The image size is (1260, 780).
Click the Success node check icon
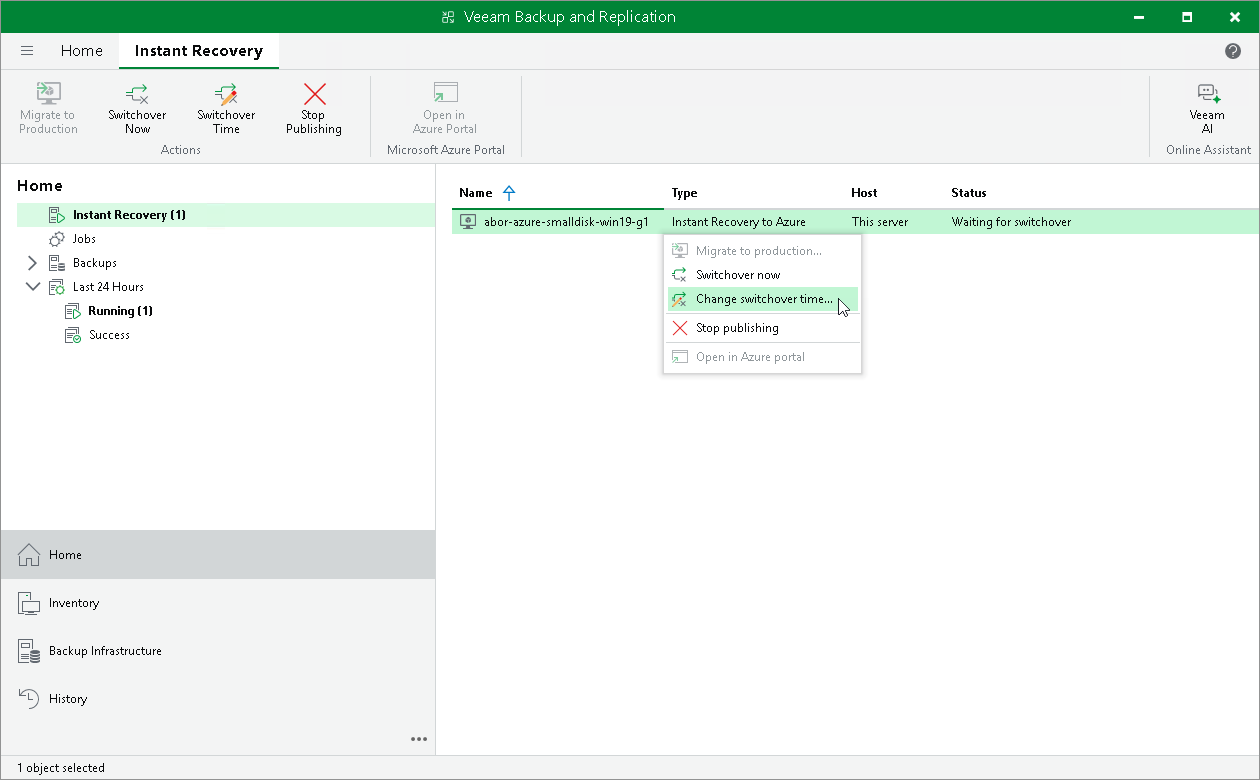pyautogui.click(x=73, y=335)
